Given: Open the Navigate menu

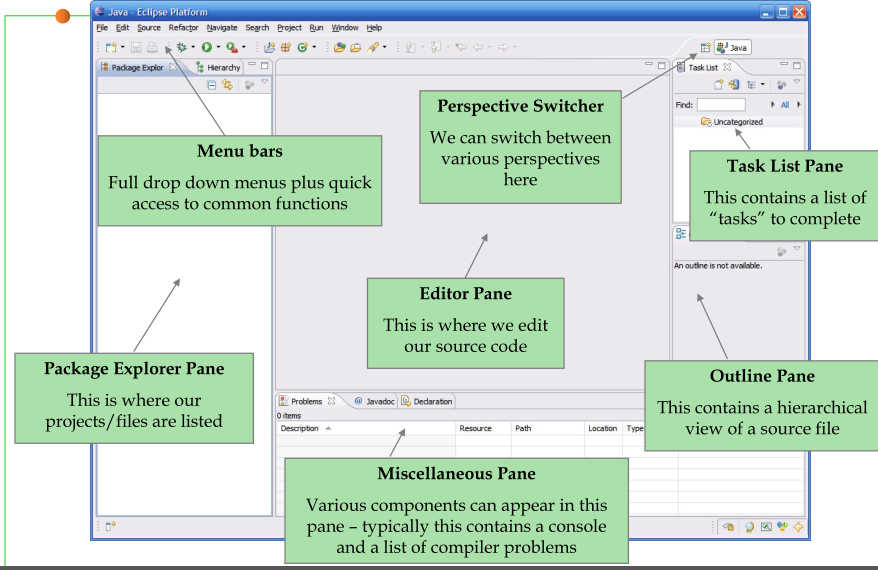Looking at the screenshot, I should point(222,27).
